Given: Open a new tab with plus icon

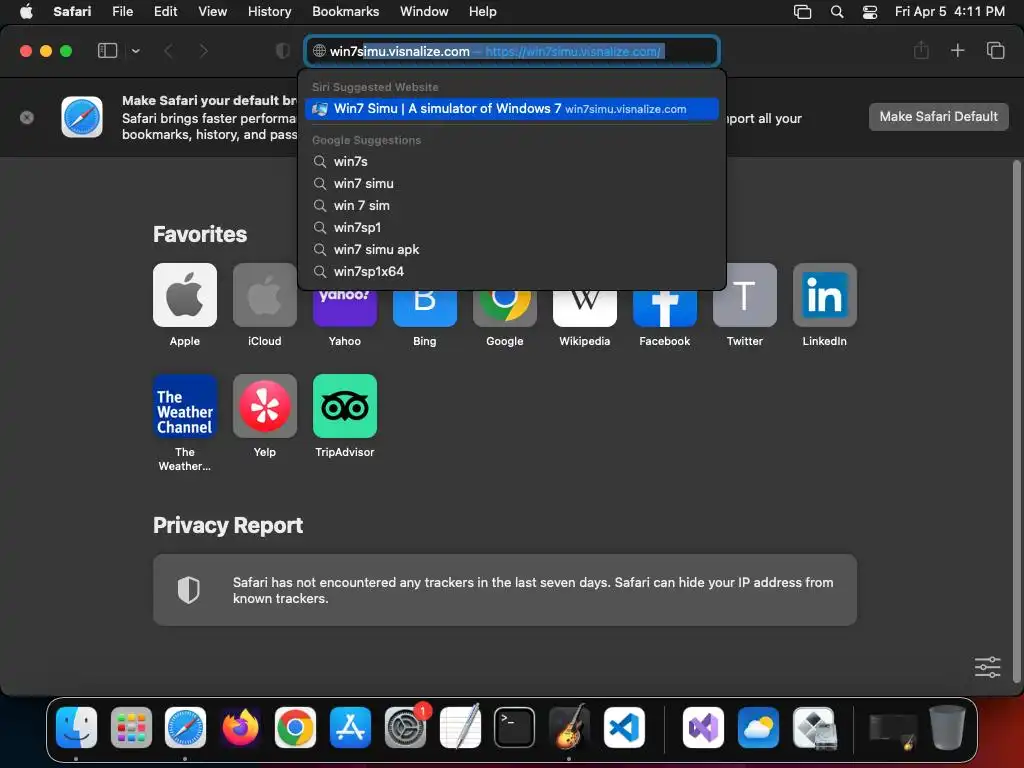Looking at the screenshot, I should tap(957, 50).
